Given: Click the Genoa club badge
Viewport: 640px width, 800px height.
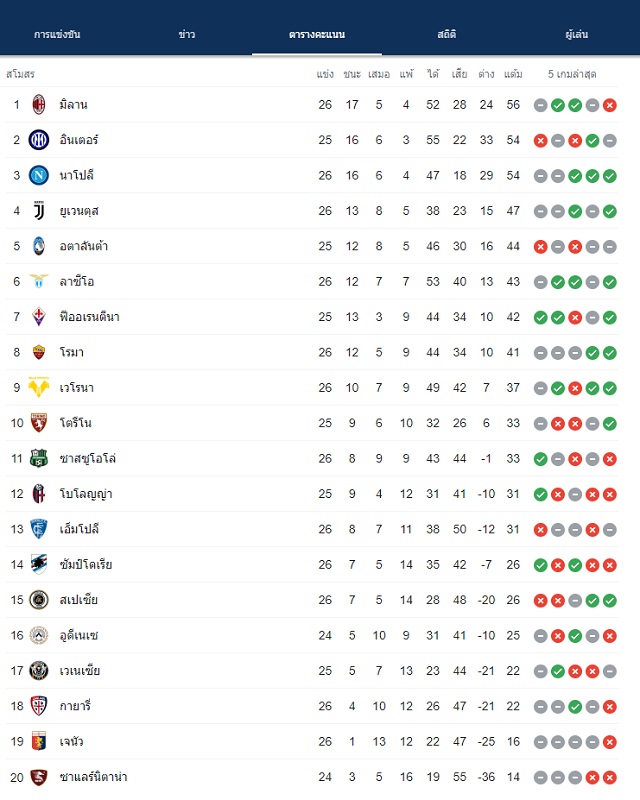Looking at the screenshot, I should point(39,741).
